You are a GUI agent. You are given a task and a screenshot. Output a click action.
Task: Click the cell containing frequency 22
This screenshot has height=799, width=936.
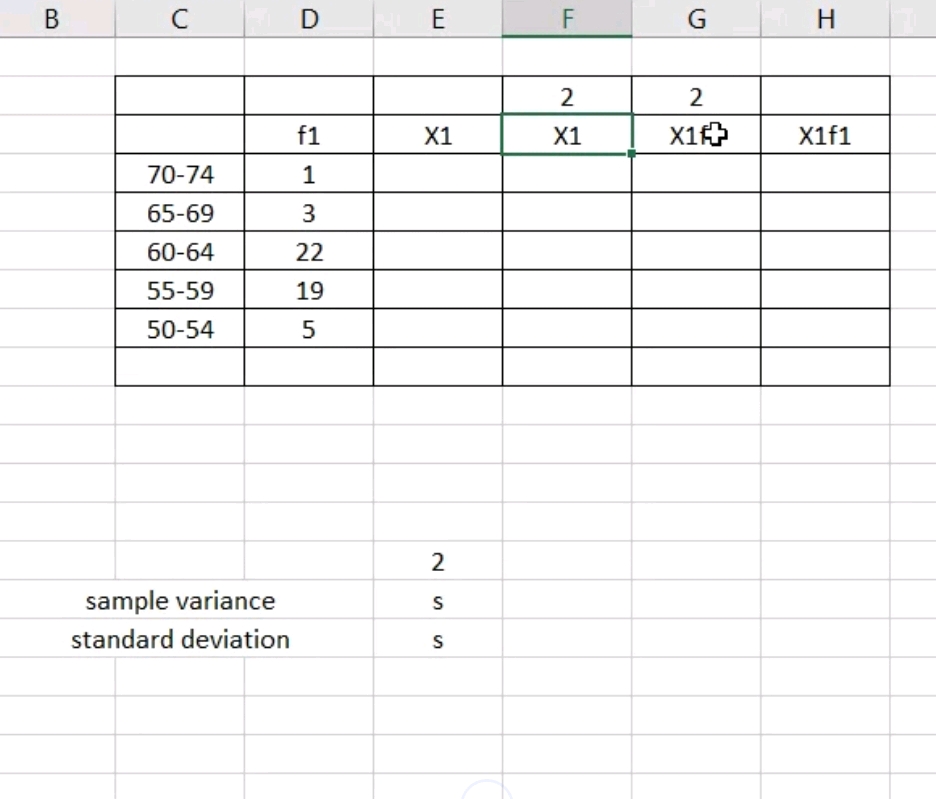(x=309, y=251)
